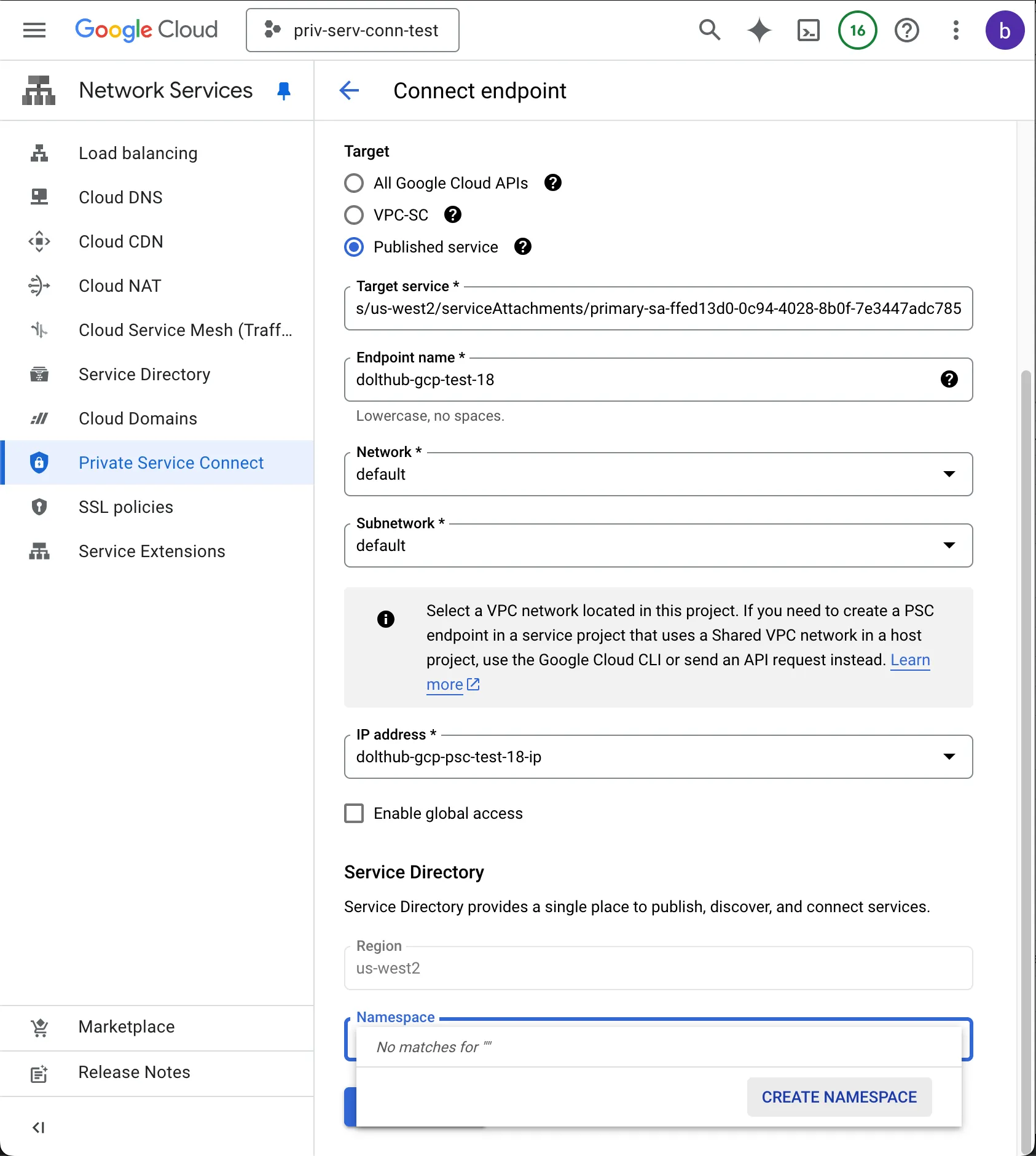Select the All Google Cloud APIs radio
This screenshot has width=1036, height=1156.
tap(354, 183)
